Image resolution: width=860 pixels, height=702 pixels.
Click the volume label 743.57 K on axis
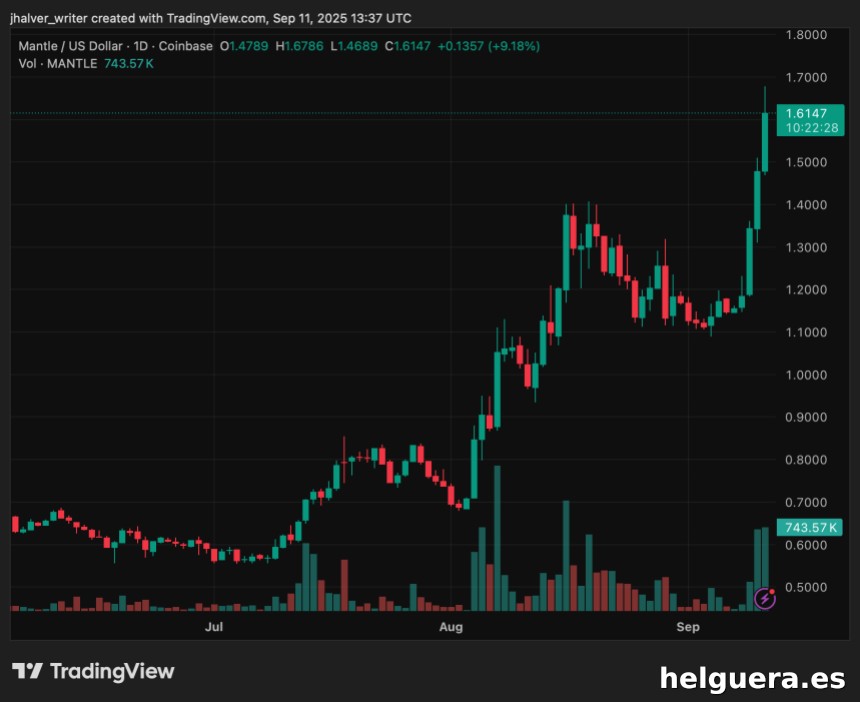tap(810, 528)
